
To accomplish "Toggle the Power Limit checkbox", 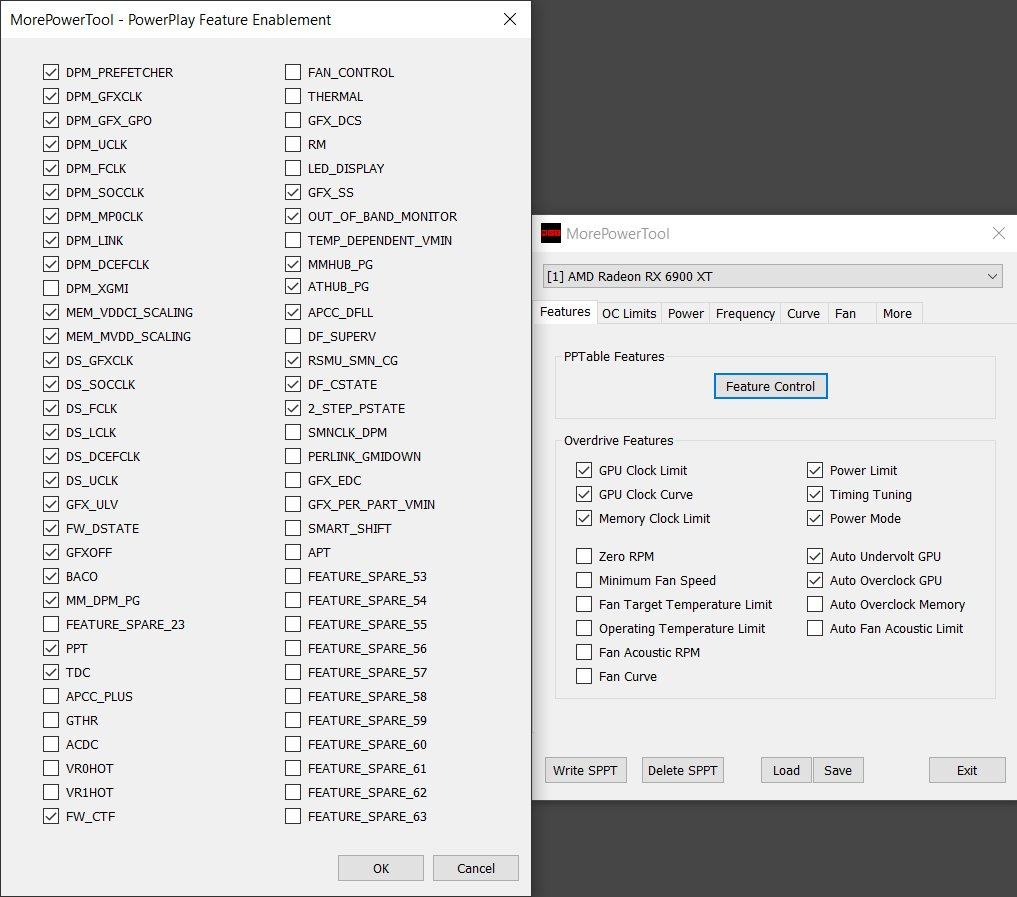I will coord(815,470).
